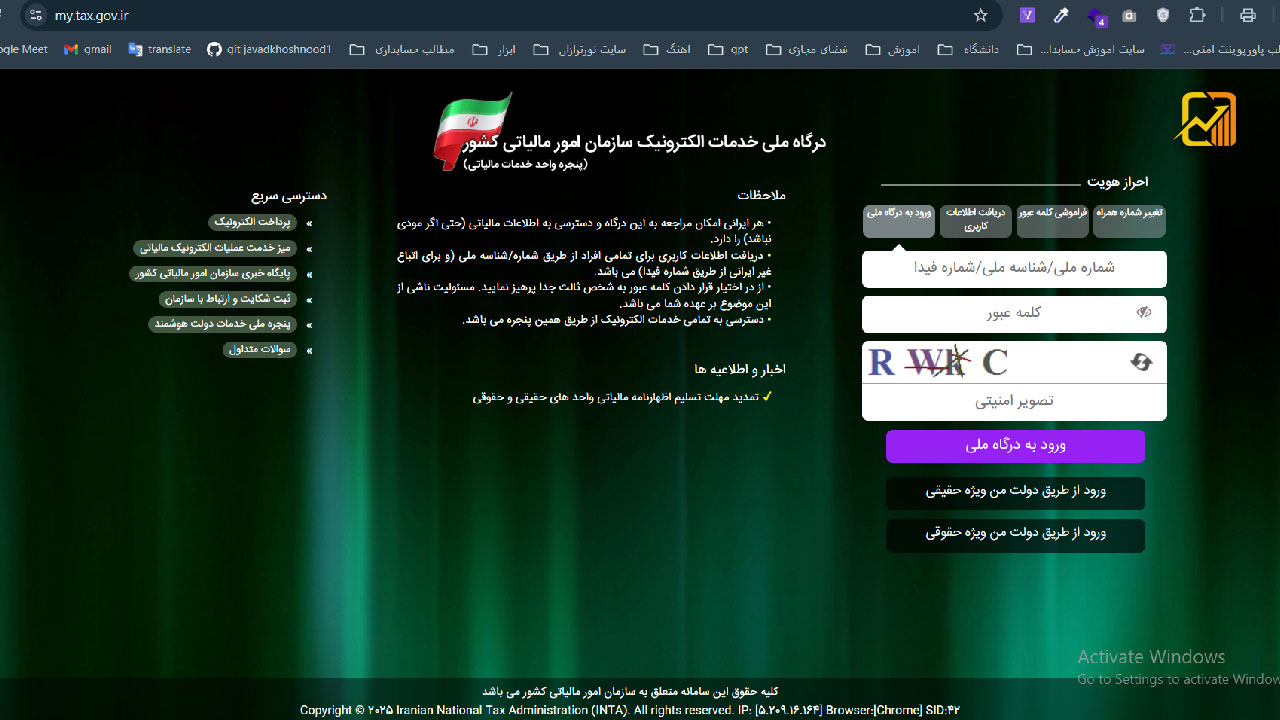Open the سایت نوبرتوازان bookmark folder
Viewport: 1280px width, 720px height.
pyautogui.click(x=580, y=49)
